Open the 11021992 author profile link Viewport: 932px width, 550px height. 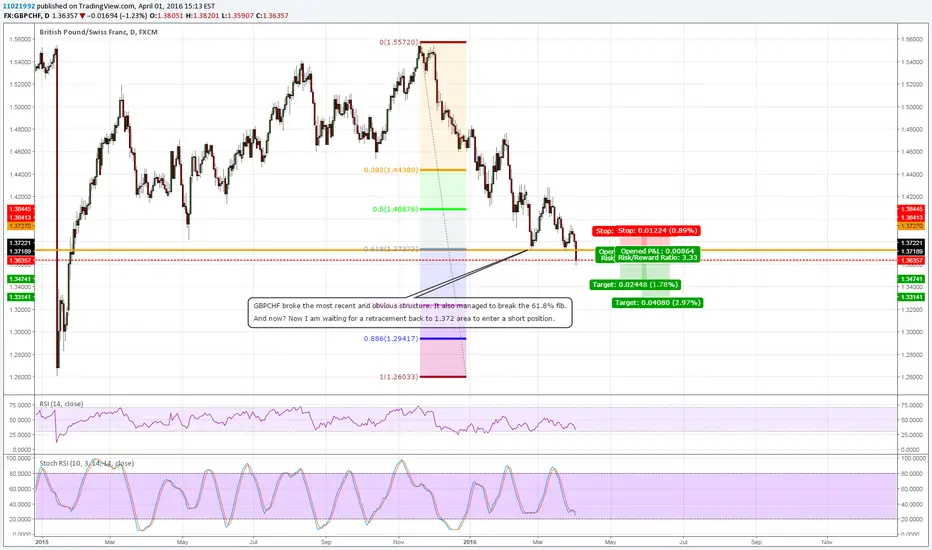pyautogui.click(x=18, y=6)
